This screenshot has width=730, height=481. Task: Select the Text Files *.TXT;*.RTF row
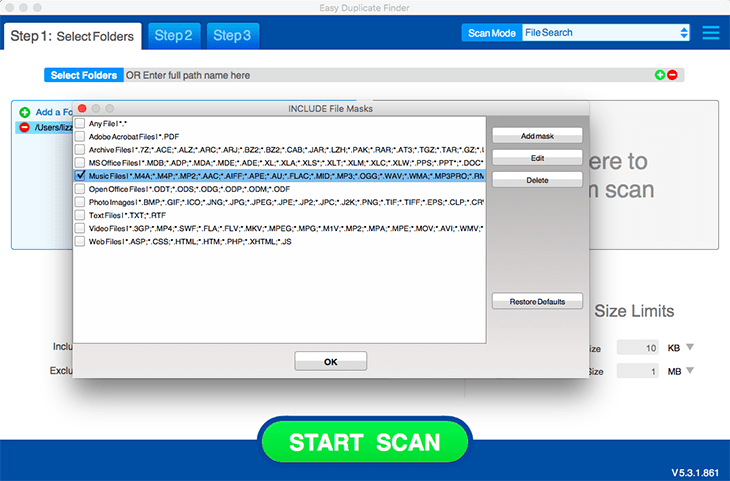[127, 215]
